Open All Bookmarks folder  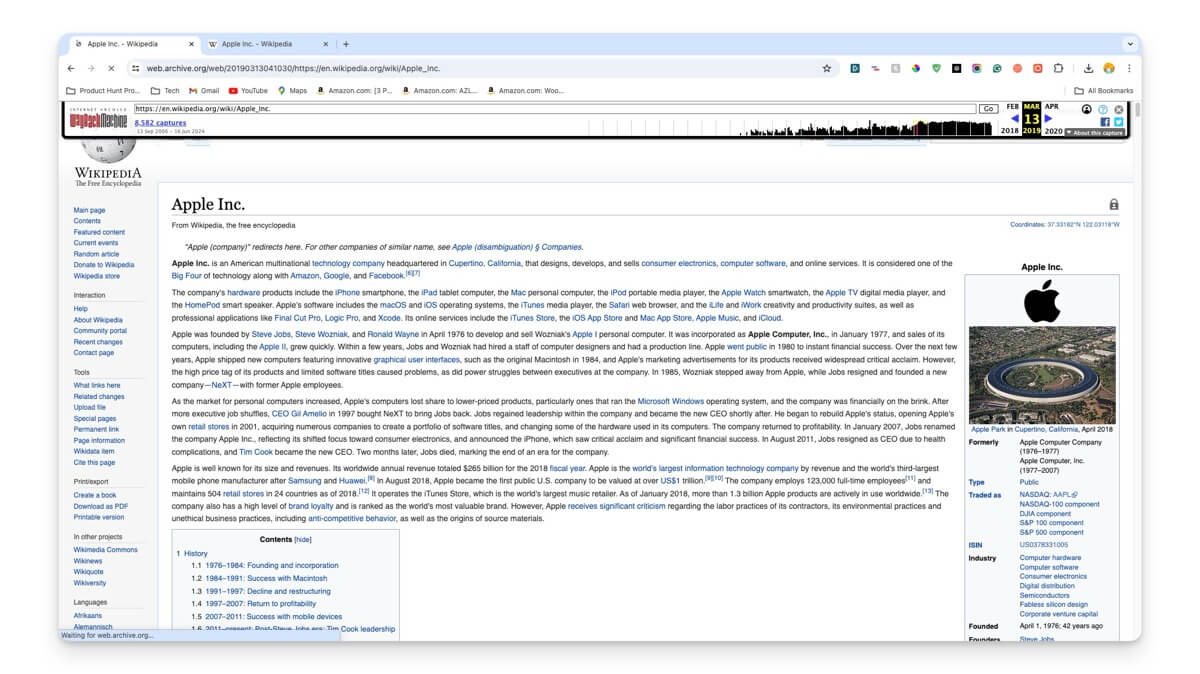pos(1104,90)
